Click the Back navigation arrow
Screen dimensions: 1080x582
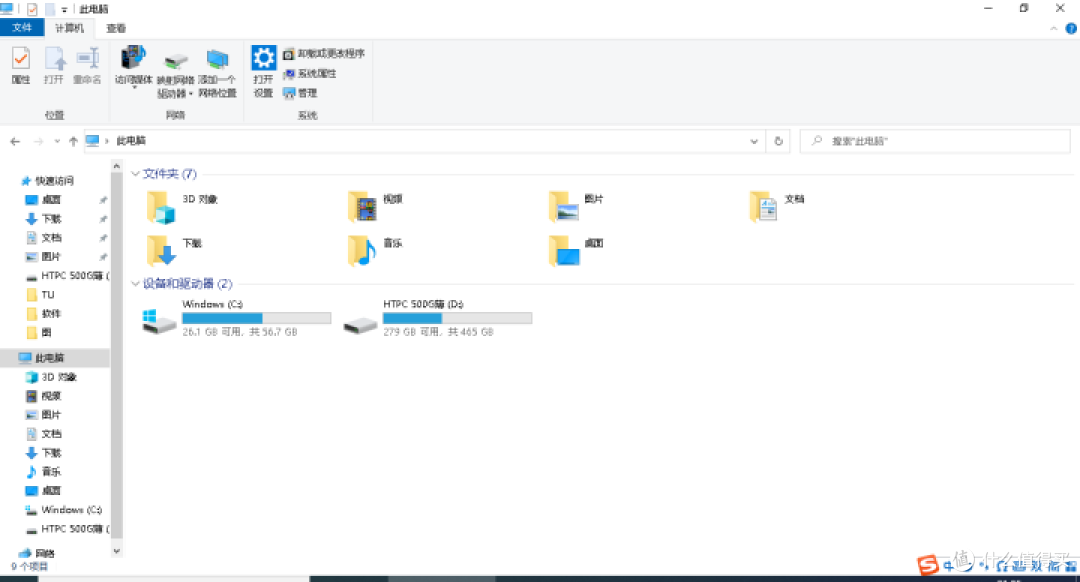pos(15,141)
